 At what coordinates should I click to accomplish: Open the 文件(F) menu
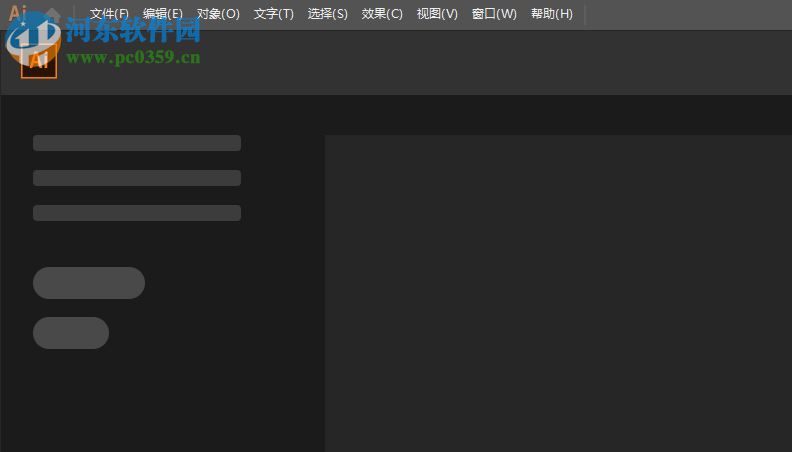tap(109, 14)
